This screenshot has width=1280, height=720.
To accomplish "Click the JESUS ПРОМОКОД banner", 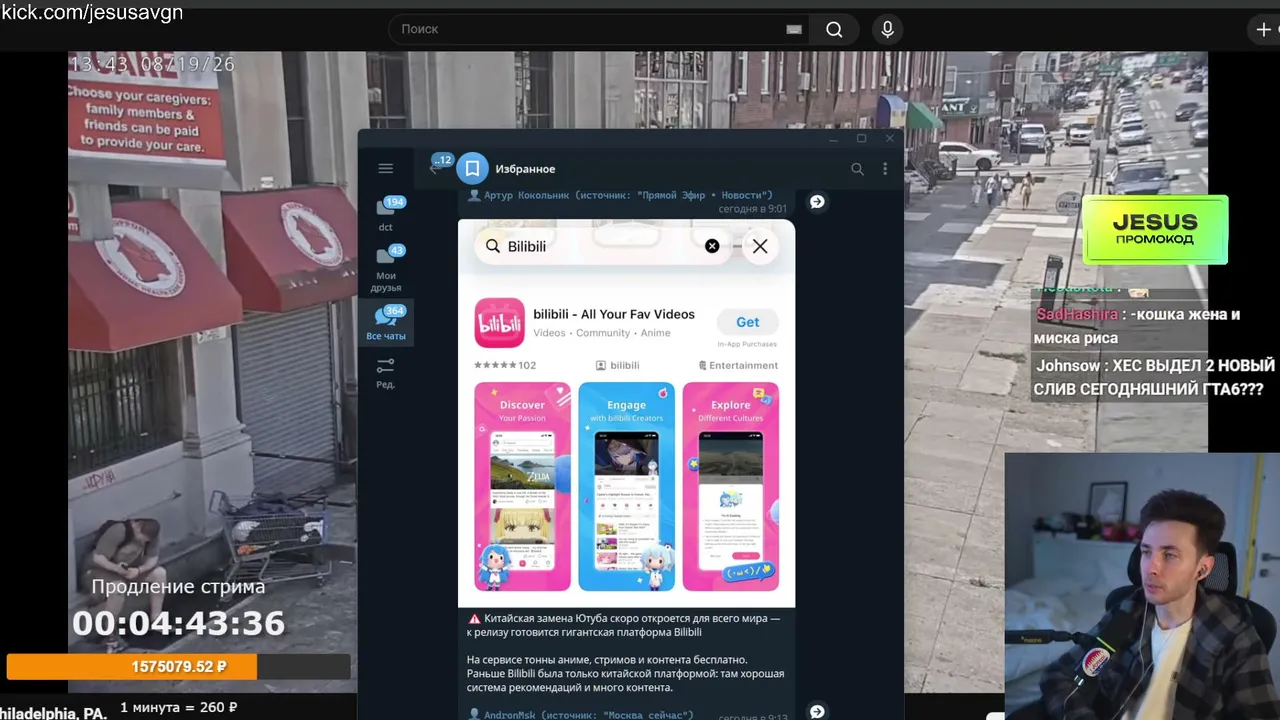I will [x=1155, y=230].
